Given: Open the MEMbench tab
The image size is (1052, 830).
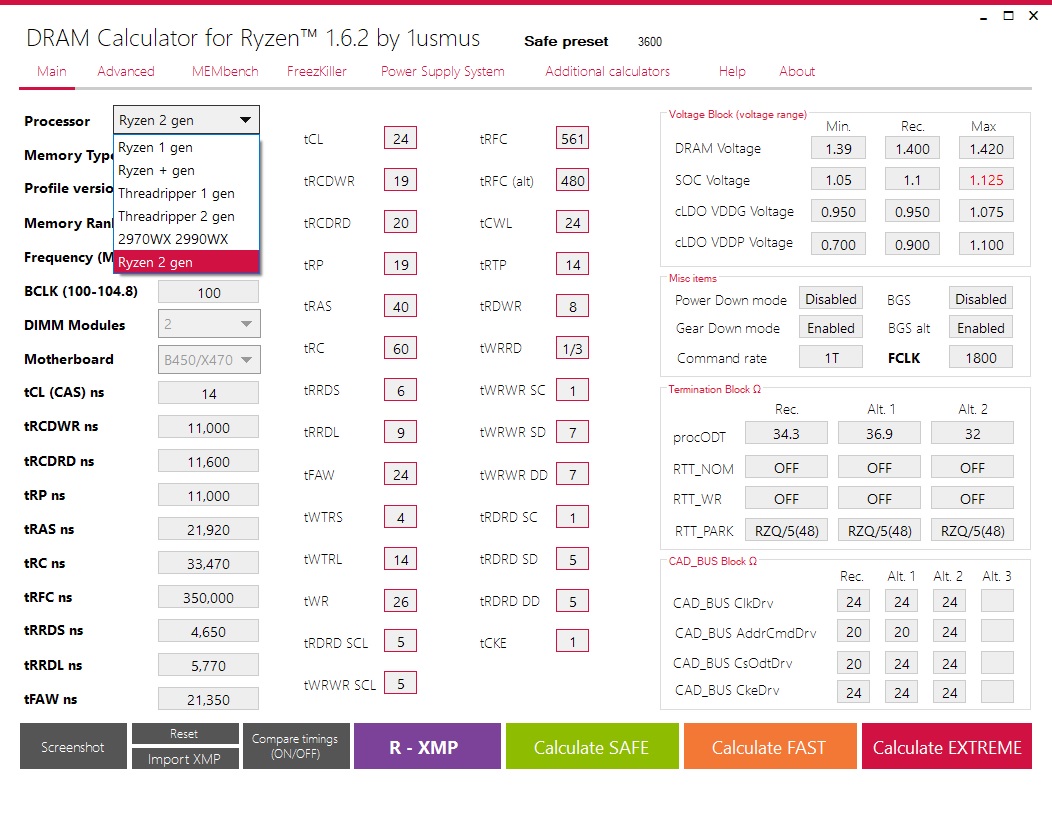Looking at the screenshot, I should click(x=225, y=71).
